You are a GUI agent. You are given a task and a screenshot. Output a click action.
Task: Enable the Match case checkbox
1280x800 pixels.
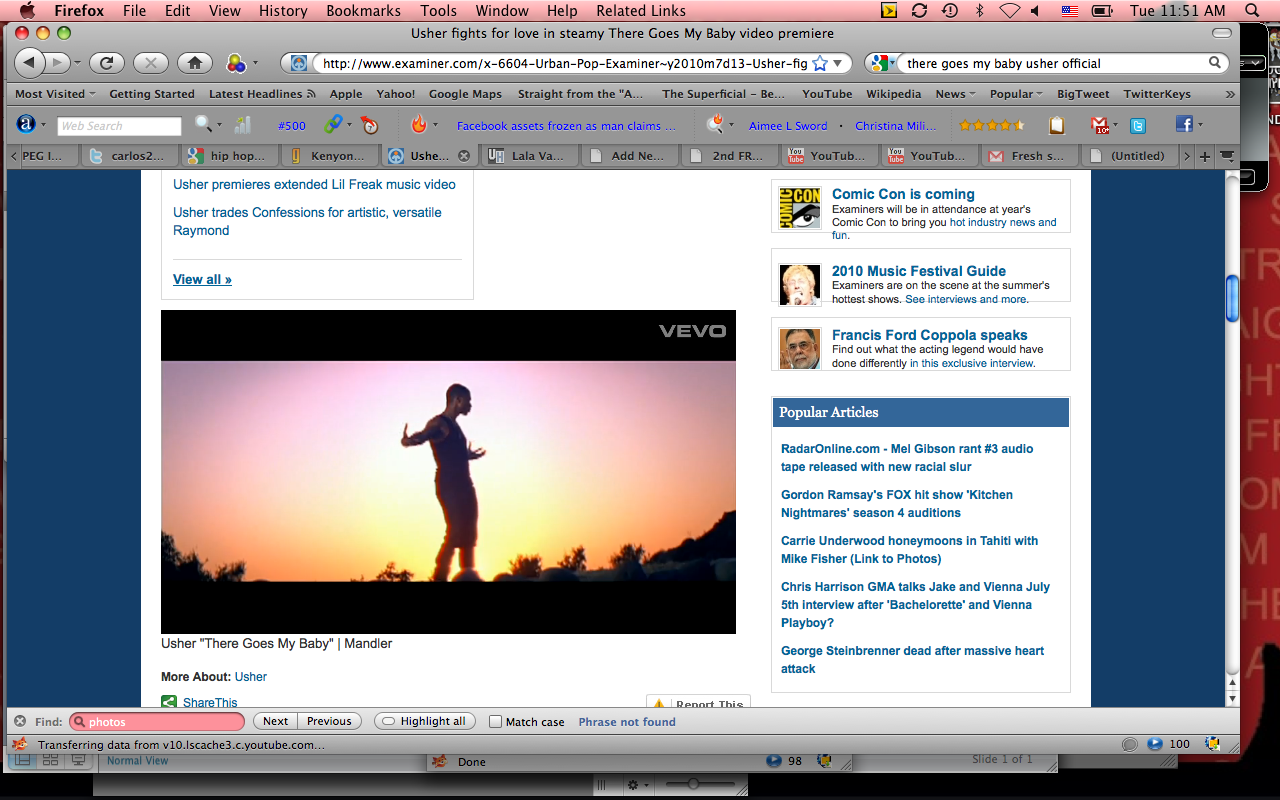tap(495, 722)
